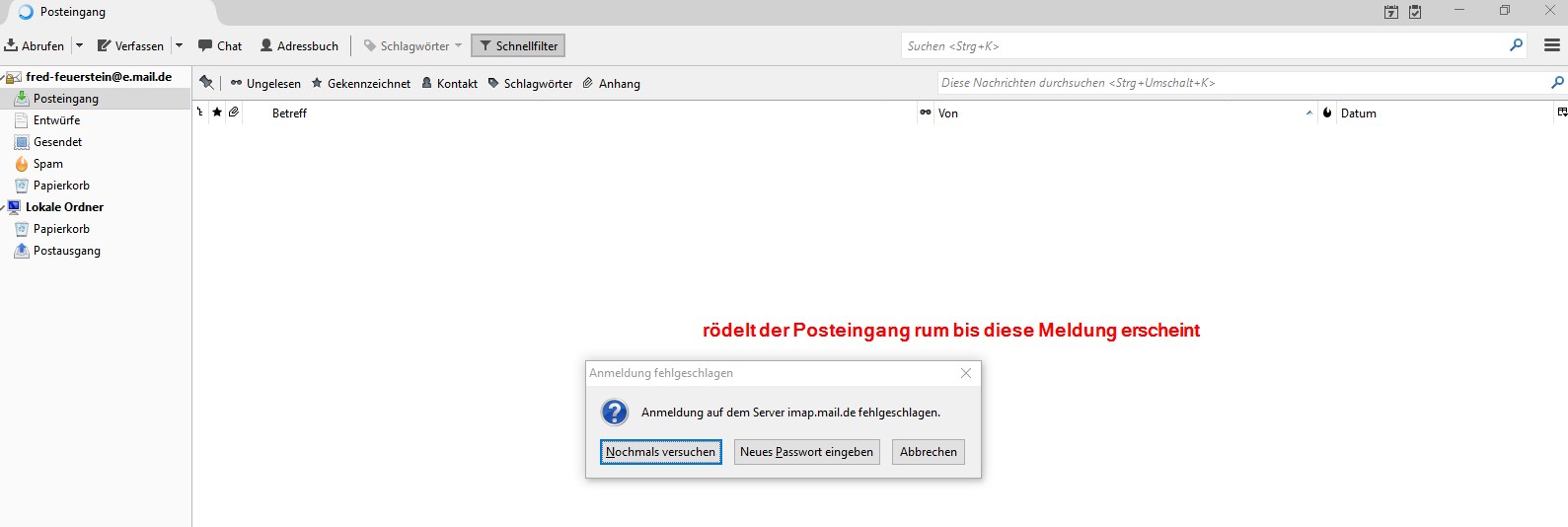Open the Gesendet sent folder
This screenshot has width=1568, height=527.
coord(57,142)
